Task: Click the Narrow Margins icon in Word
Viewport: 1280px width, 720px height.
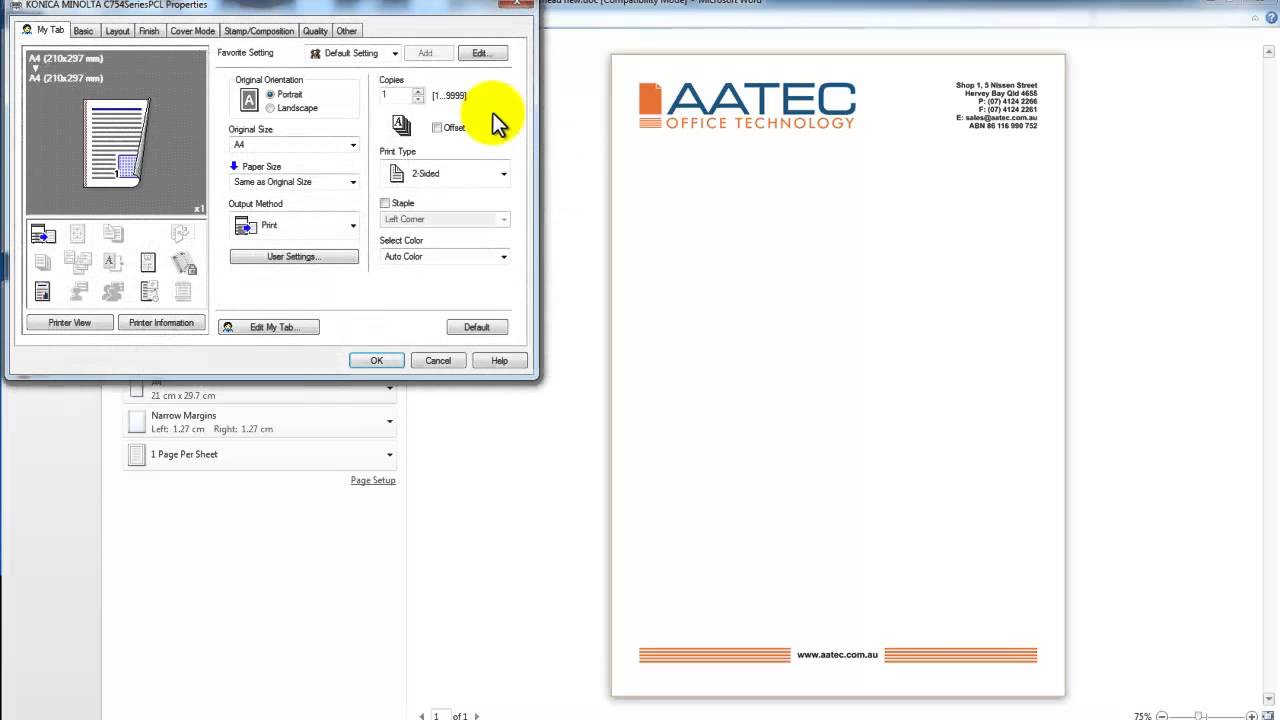Action: [137, 422]
